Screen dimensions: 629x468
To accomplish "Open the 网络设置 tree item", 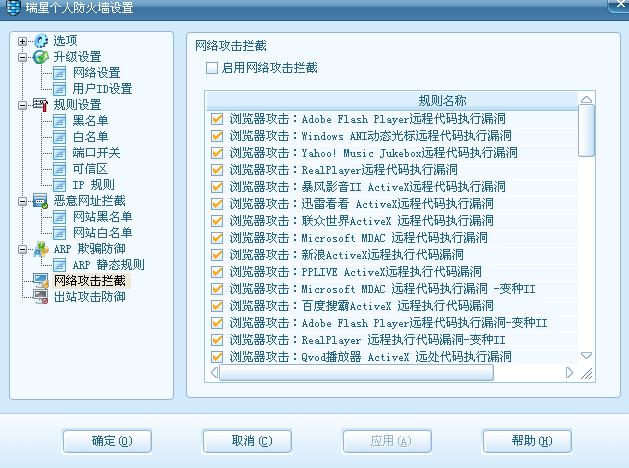I will (97, 73).
